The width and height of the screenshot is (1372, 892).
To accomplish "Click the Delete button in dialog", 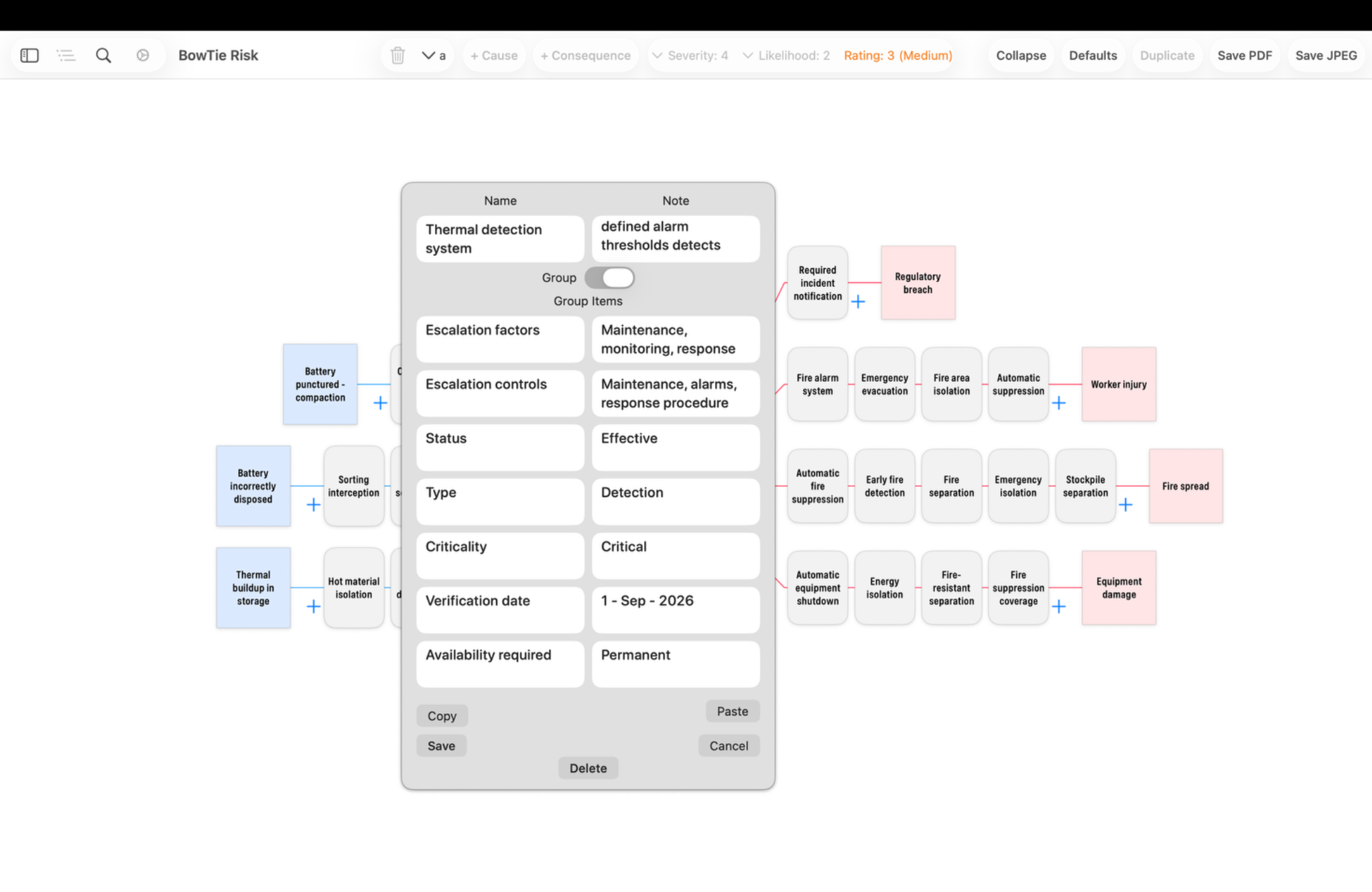I will click(588, 768).
